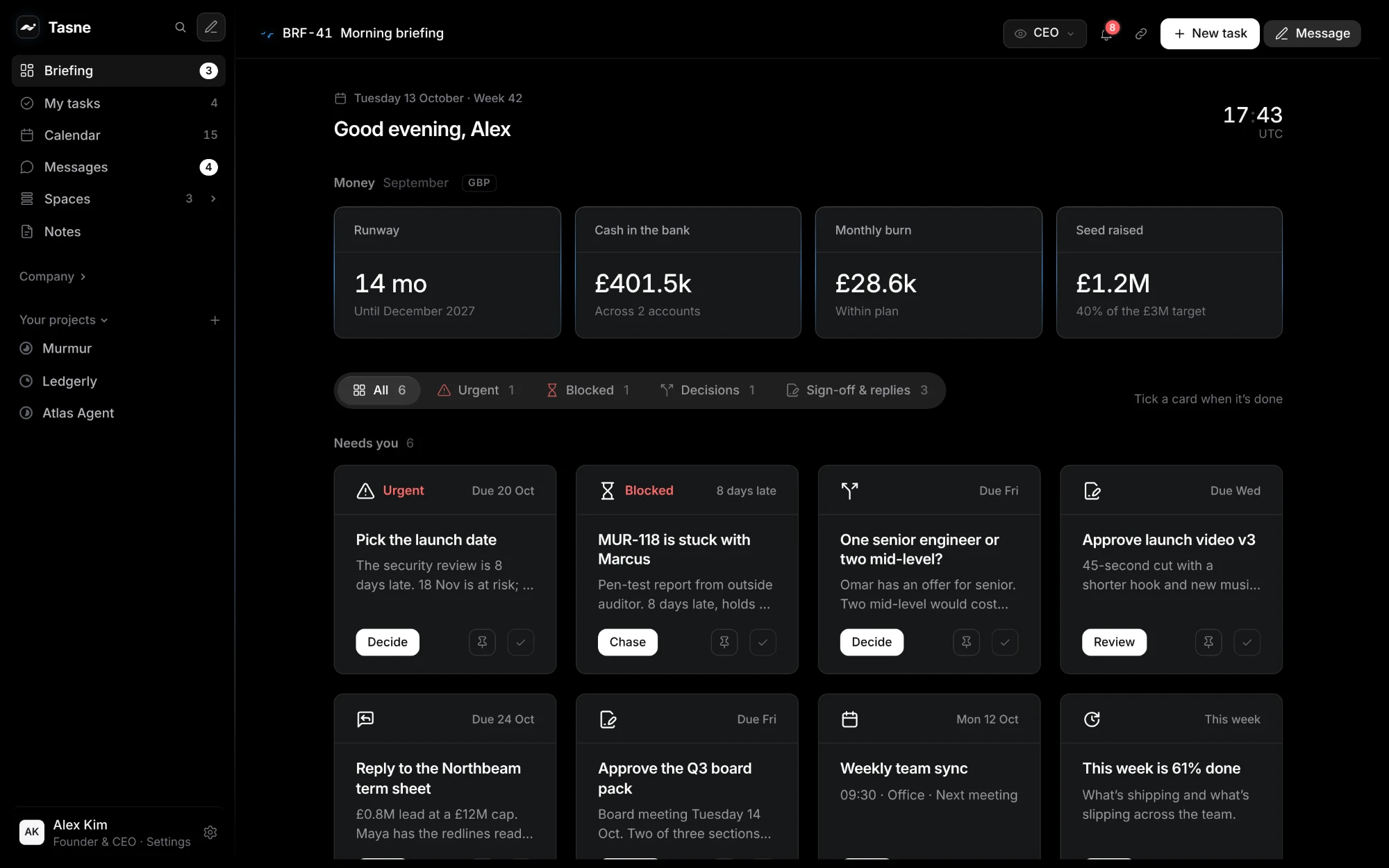Screen dimensions: 1389x868
Task: Select the Decisions filter tab
Action: 708,390
